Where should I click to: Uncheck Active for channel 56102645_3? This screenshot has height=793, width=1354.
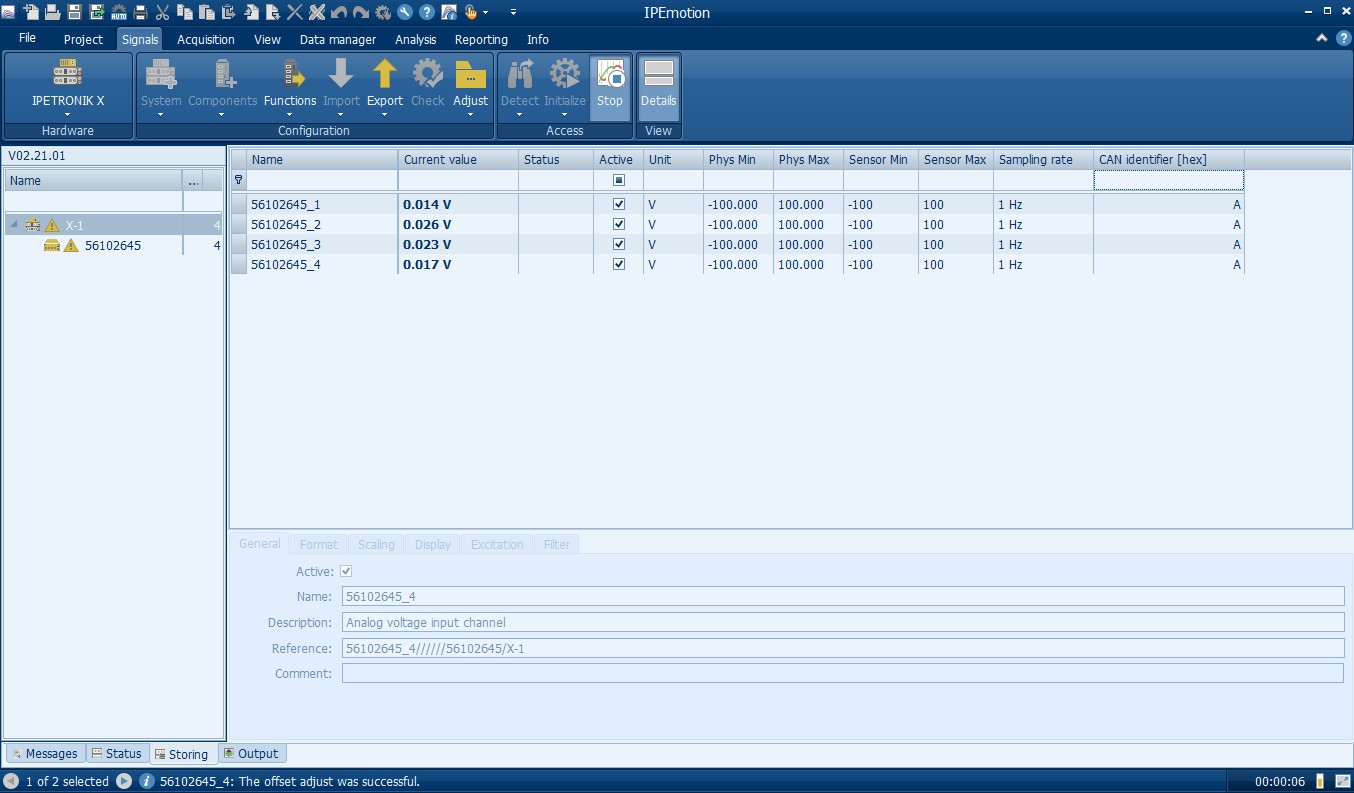pyautogui.click(x=619, y=244)
